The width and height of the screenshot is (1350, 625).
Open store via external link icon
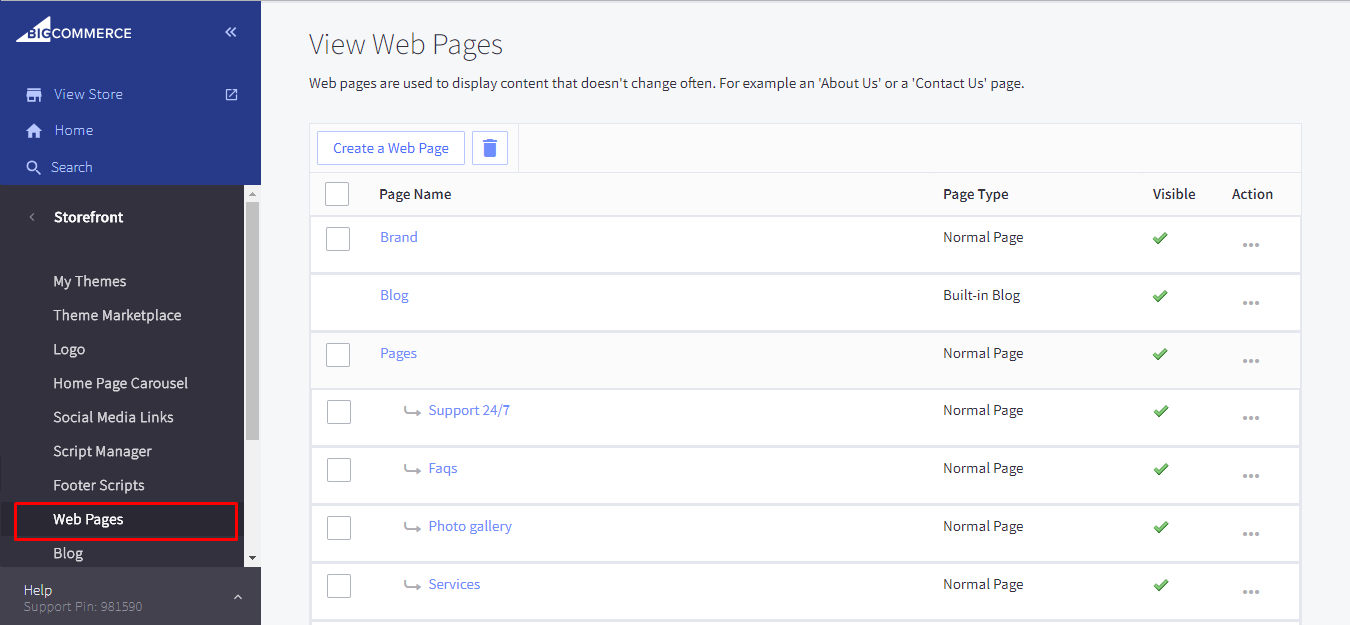[231, 95]
